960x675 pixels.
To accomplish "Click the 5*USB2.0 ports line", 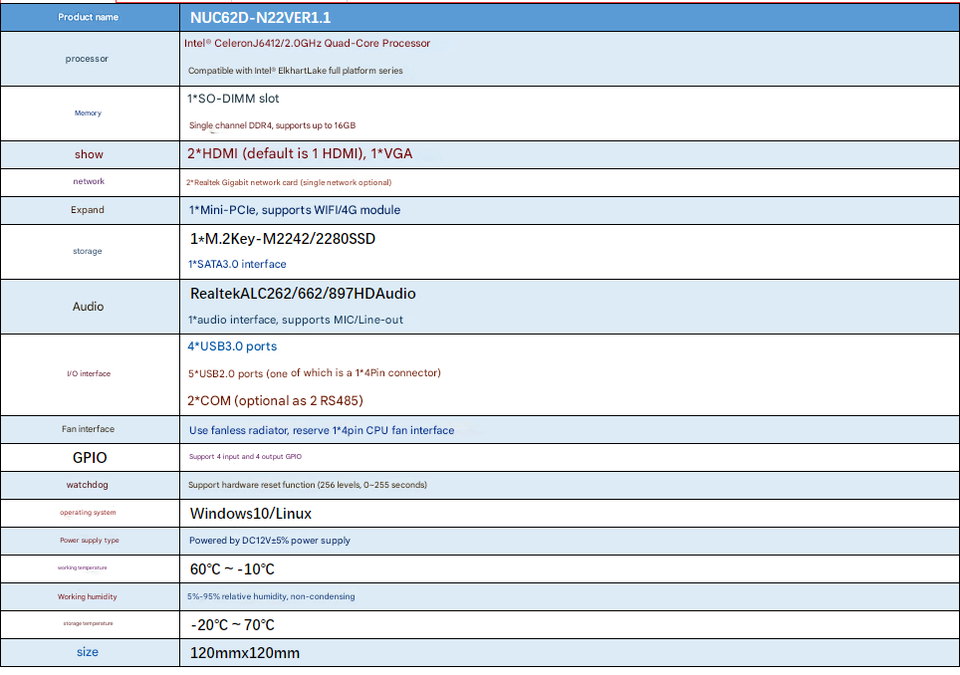I will click(x=314, y=373).
